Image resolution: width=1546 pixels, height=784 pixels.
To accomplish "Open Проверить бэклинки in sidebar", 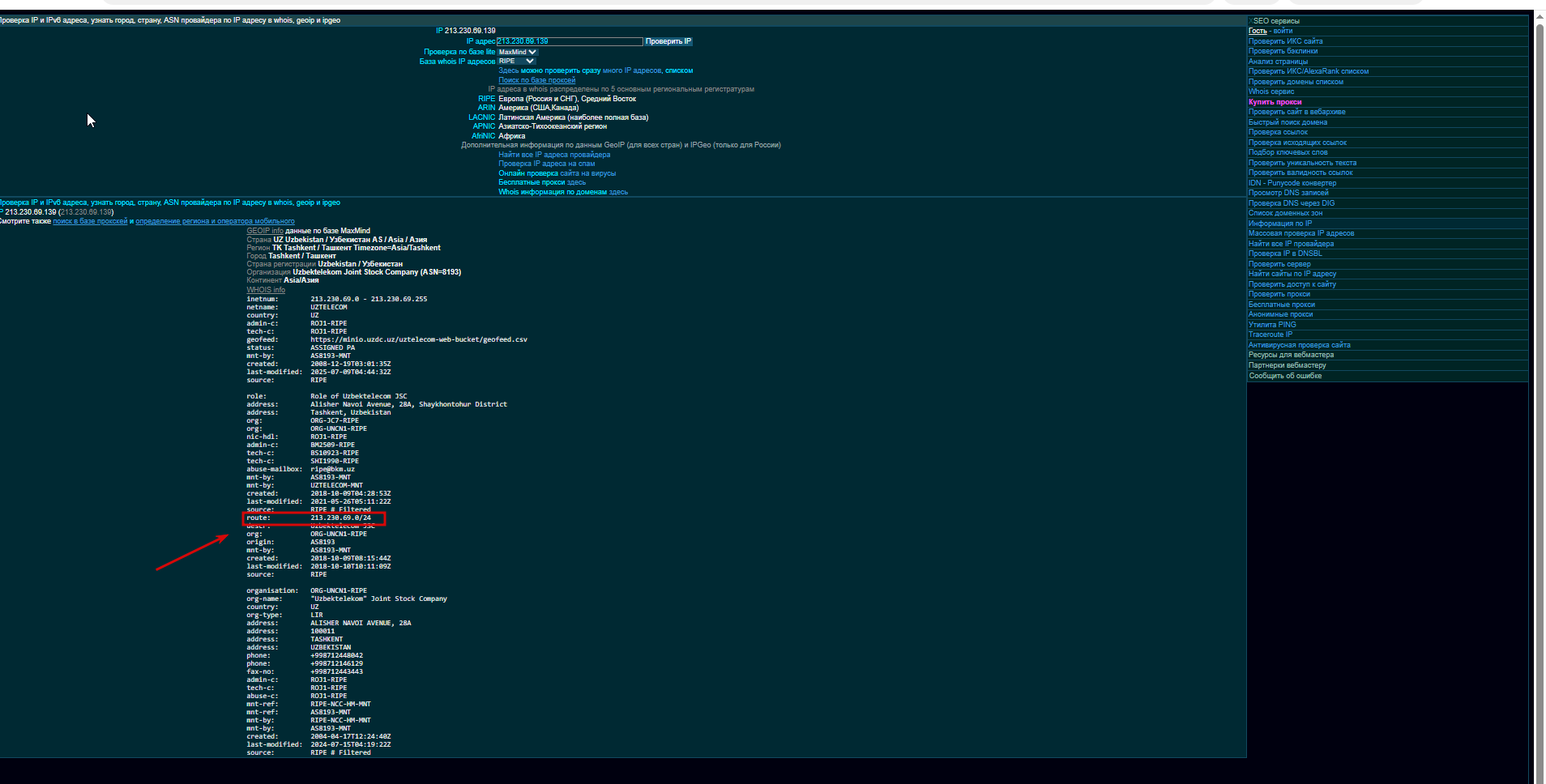I will click(1283, 51).
